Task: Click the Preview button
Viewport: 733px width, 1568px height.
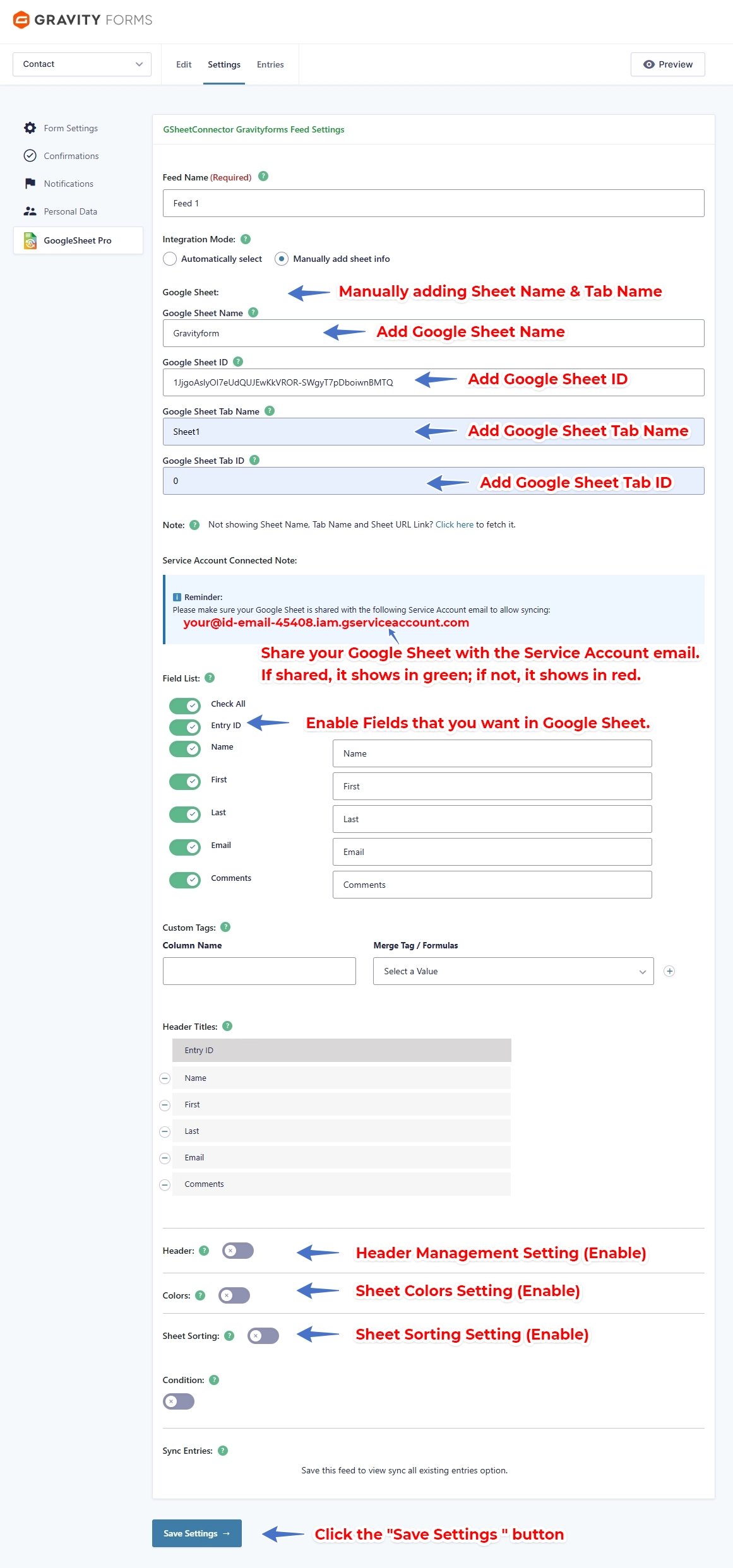Action: click(x=668, y=64)
